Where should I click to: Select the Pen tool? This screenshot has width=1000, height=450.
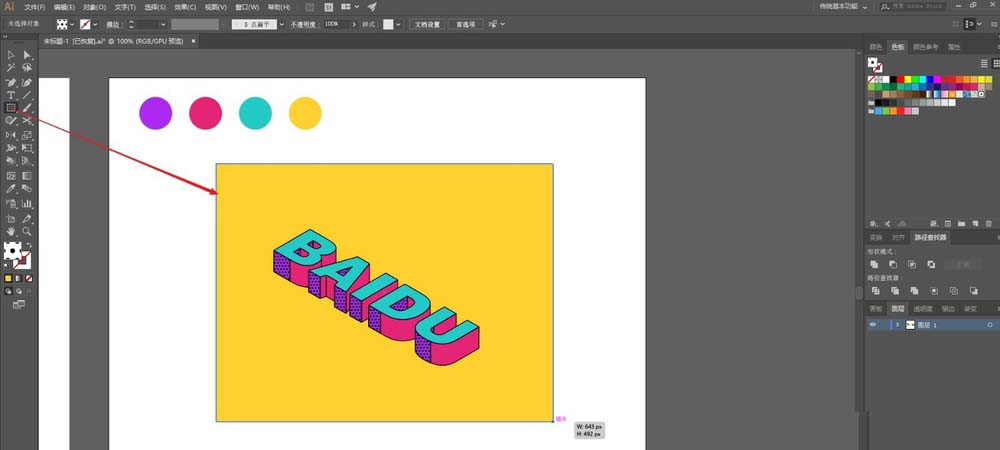(11, 83)
